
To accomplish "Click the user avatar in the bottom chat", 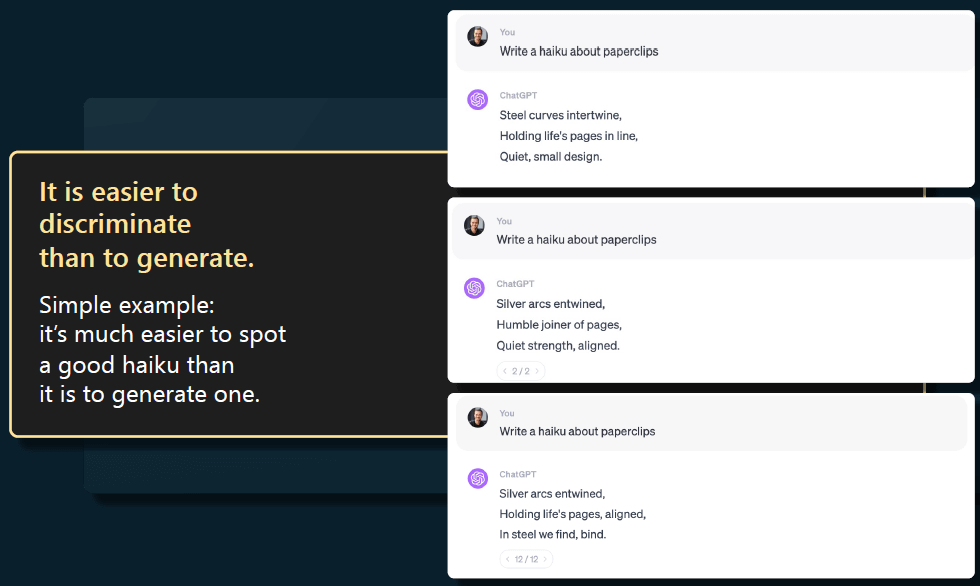I will (478, 417).
